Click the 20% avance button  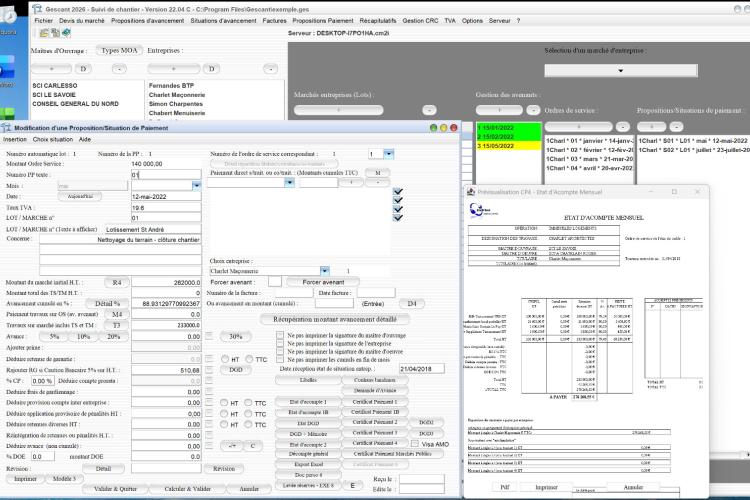coord(113,336)
